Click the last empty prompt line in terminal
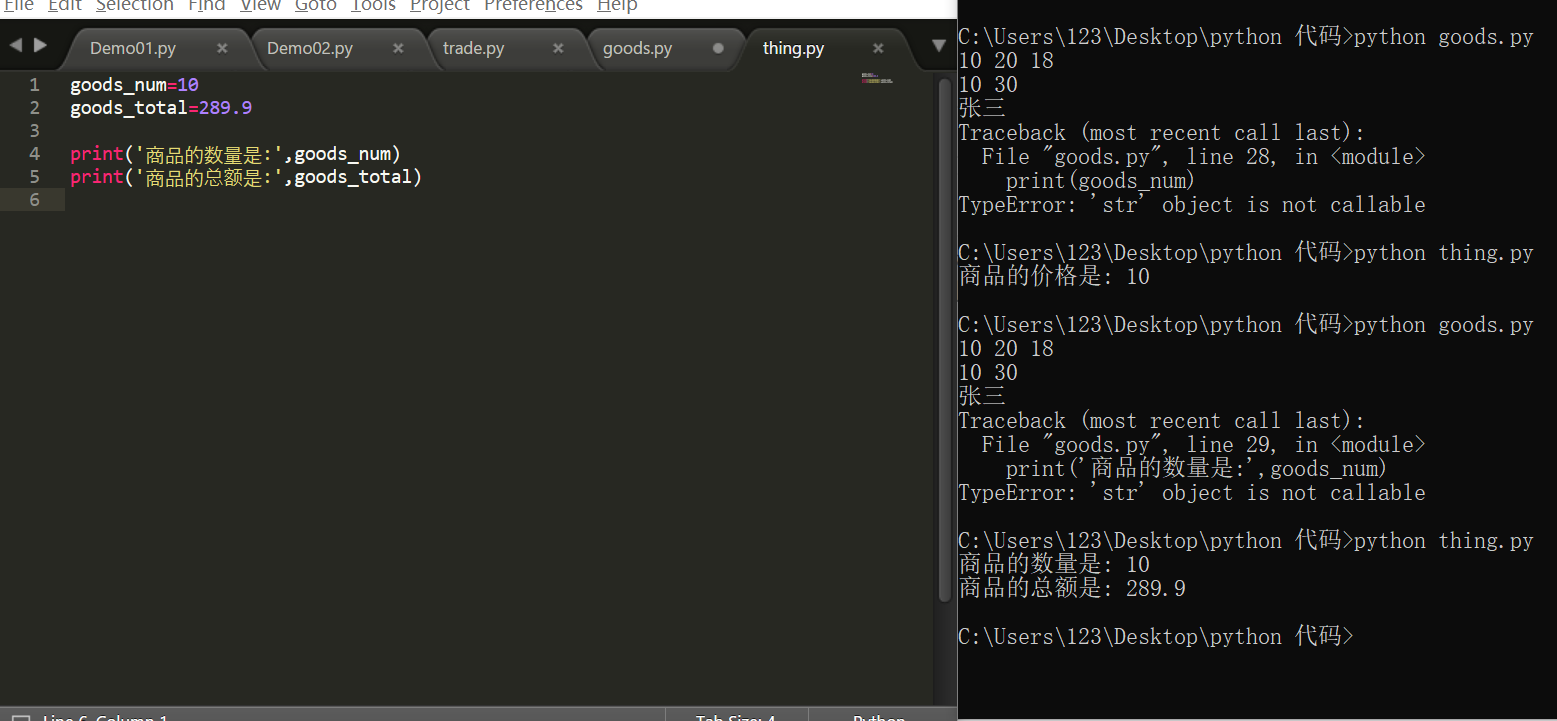1557x721 pixels. [1156, 637]
